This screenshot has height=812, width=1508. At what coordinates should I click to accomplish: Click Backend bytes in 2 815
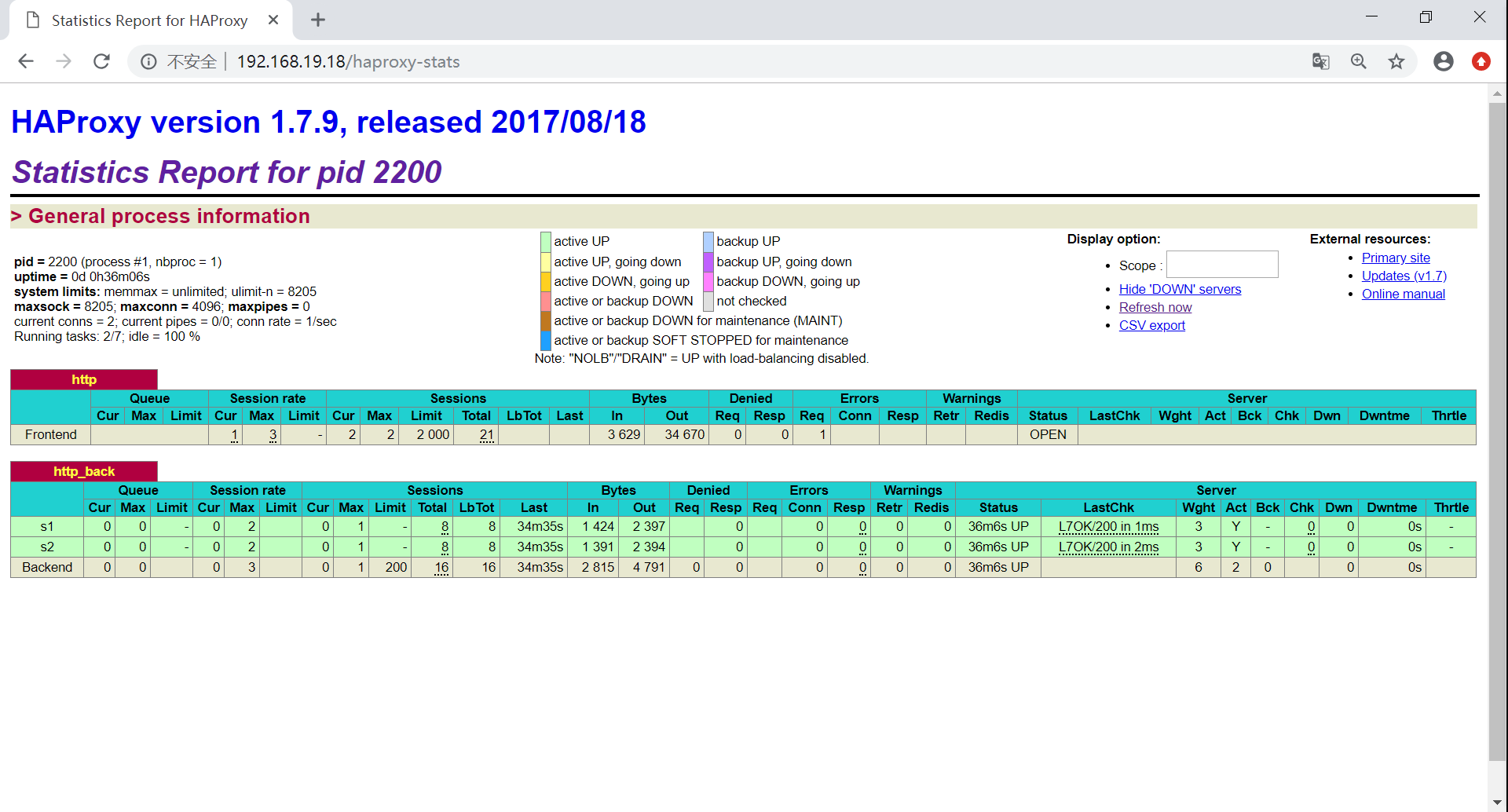pos(598,567)
